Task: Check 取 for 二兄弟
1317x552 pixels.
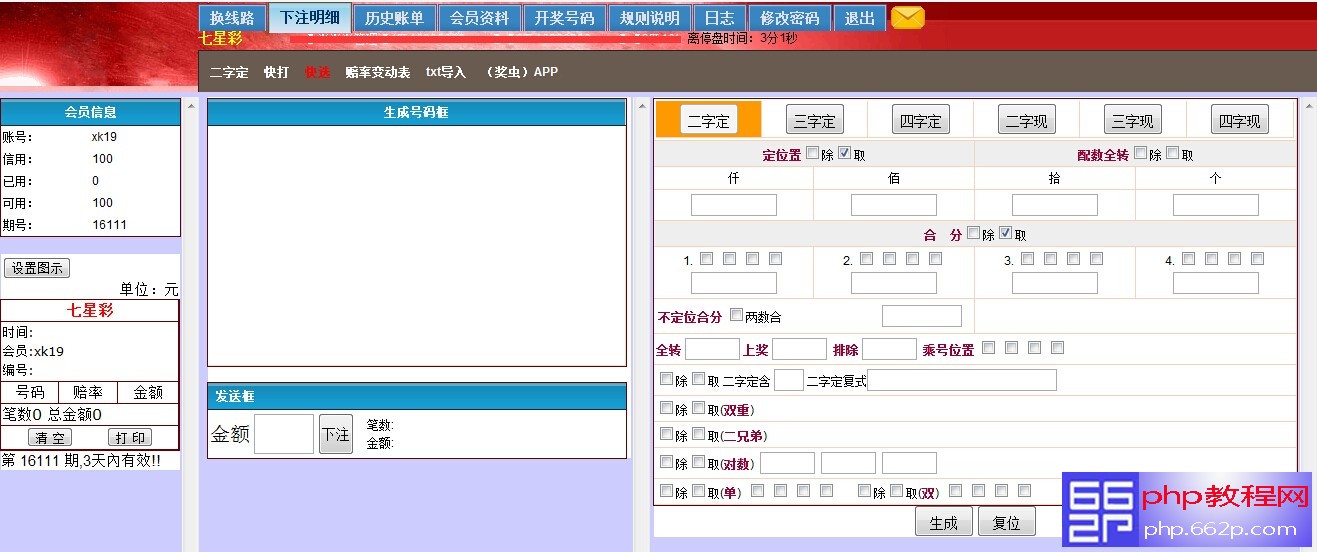Action: [x=698, y=434]
